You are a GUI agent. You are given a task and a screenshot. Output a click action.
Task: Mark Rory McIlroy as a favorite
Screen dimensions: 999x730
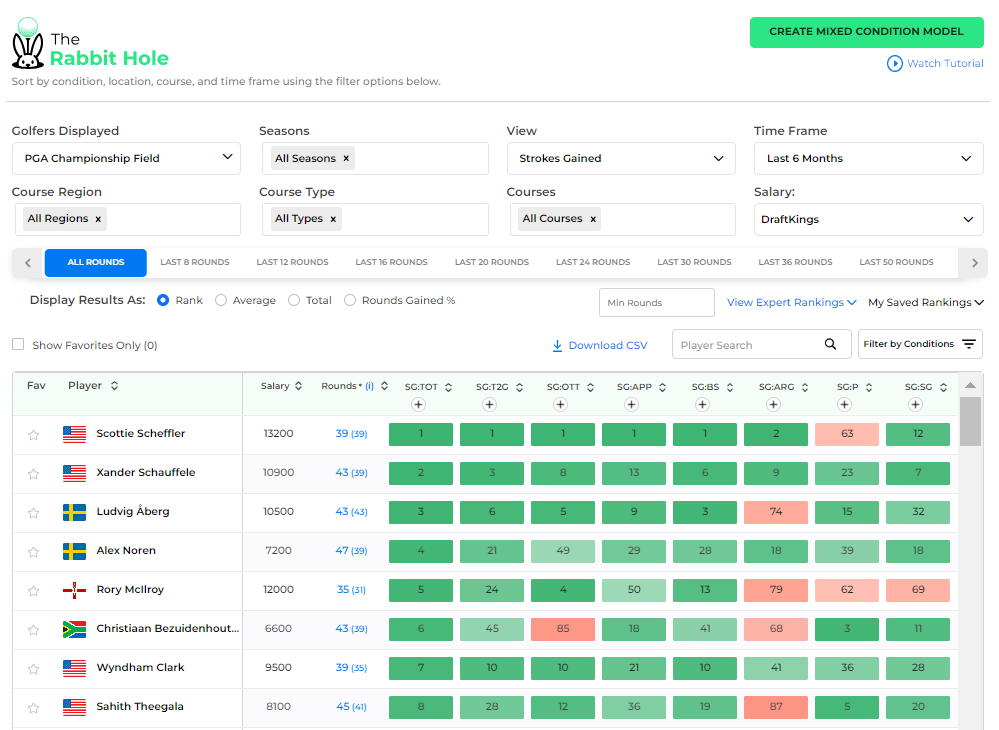click(34, 591)
